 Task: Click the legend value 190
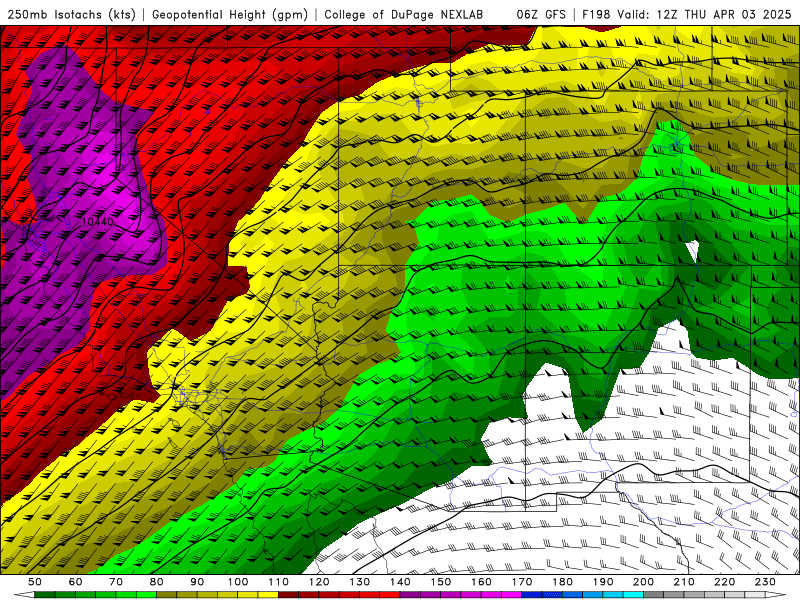click(603, 582)
